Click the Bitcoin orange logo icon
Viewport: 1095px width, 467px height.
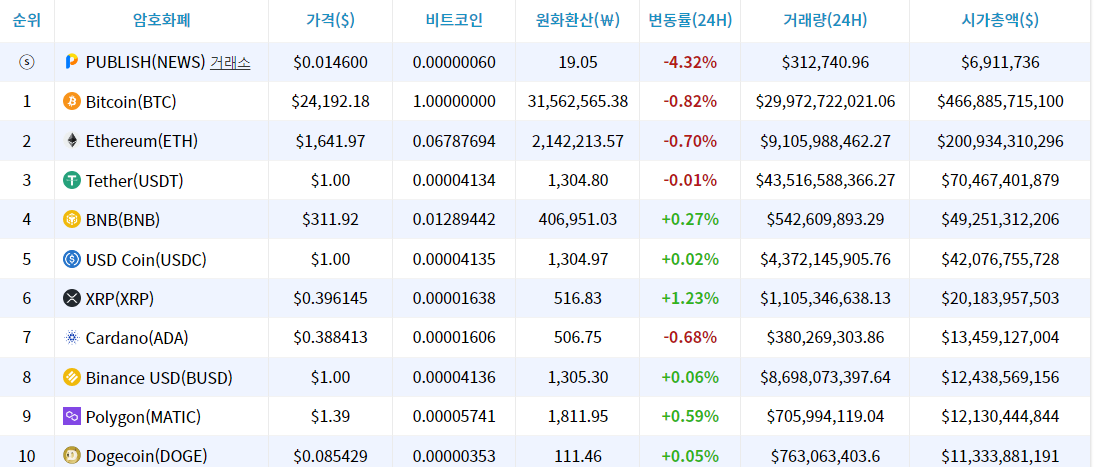pos(72,102)
